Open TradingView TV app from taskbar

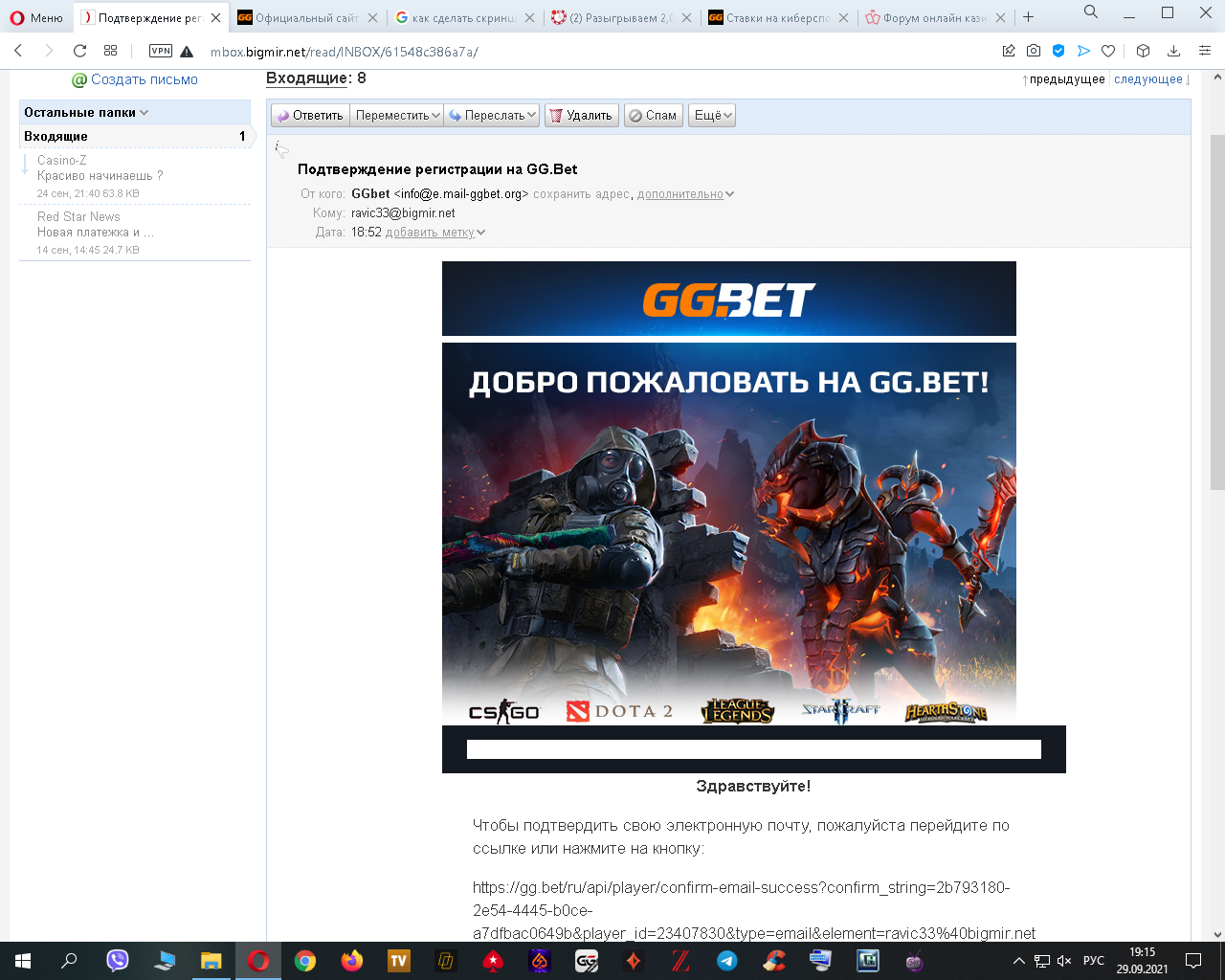click(x=399, y=961)
